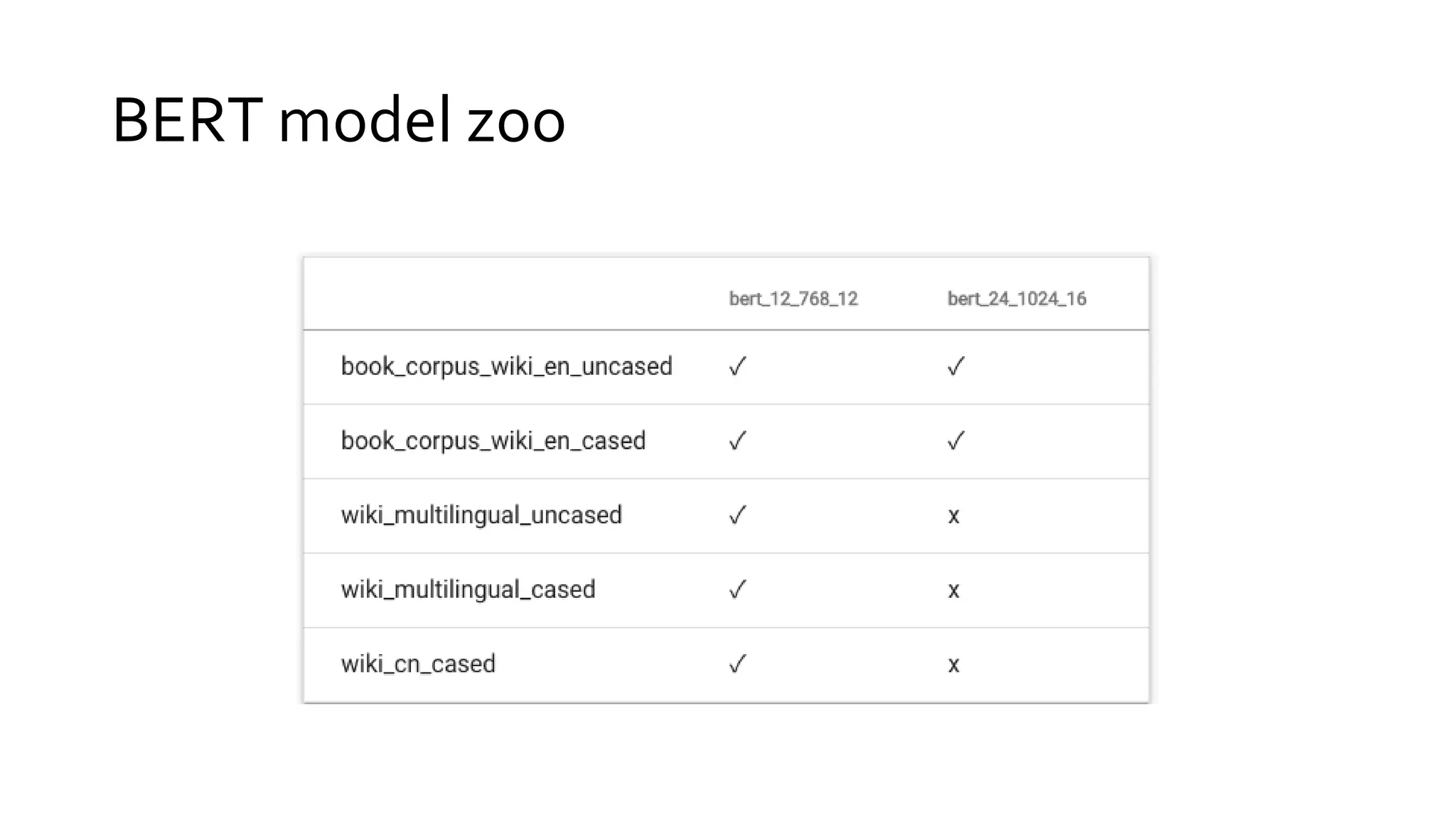The image size is (1456, 819).
Task: Click book_corpus_wiki_en_uncased checkmark under bert_24_1024_16
Action: click(956, 367)
